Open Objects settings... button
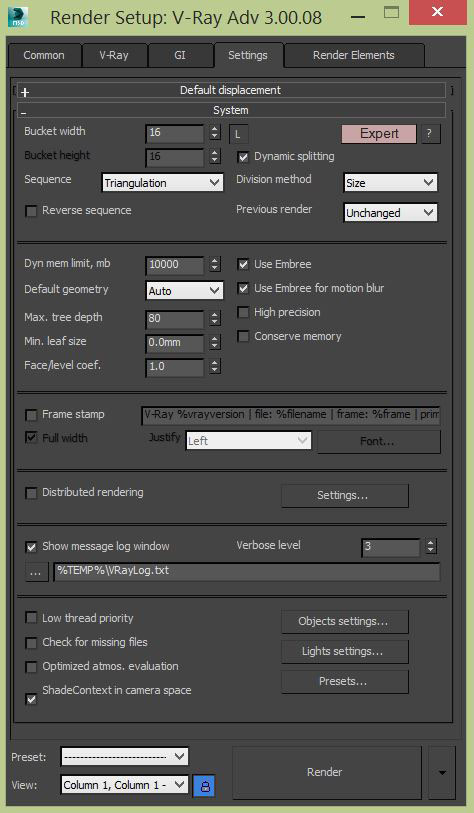The image size is (474, 813). tap(344, 622)
